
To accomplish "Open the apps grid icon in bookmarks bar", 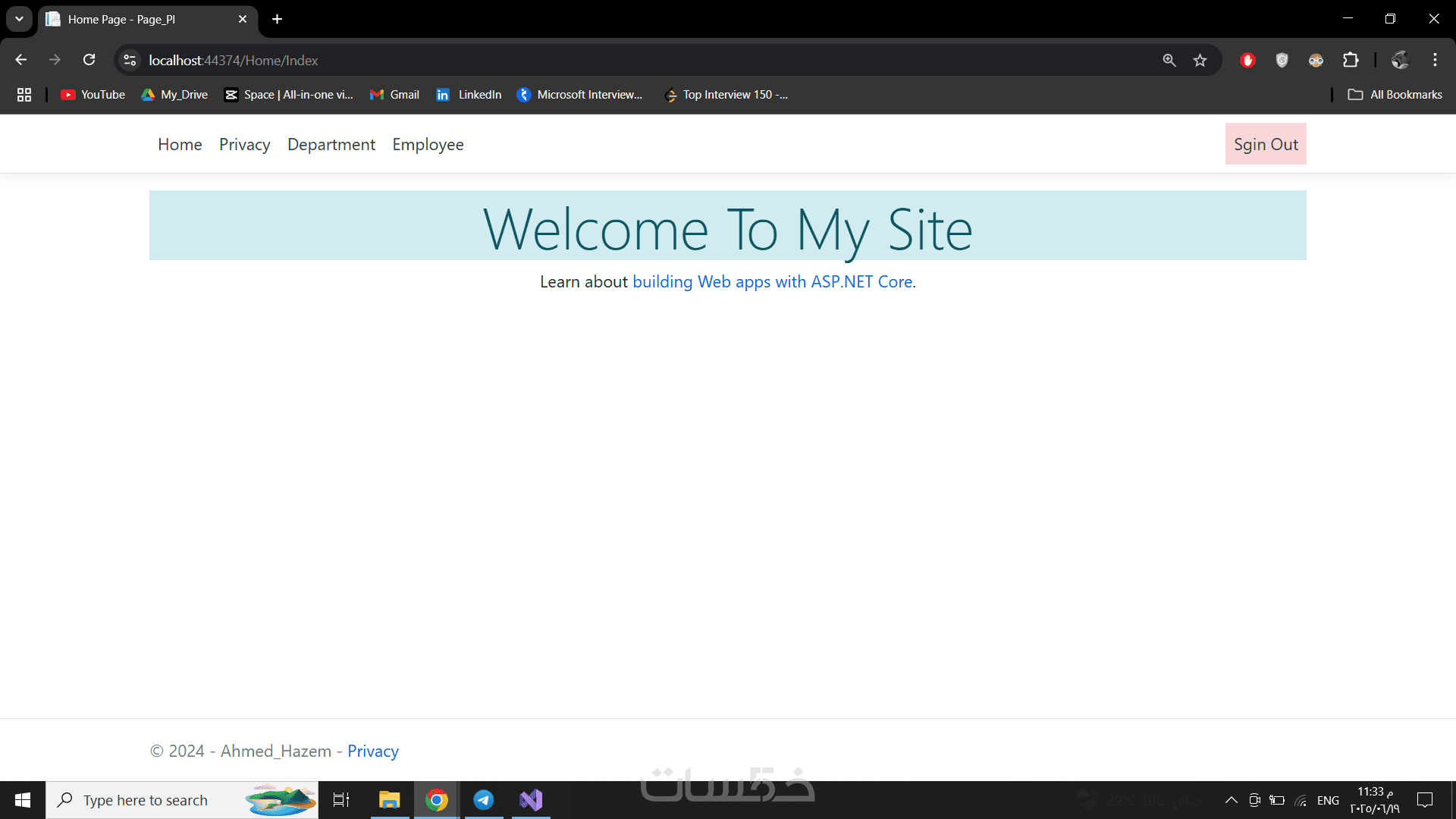I will tap(24, 95).
